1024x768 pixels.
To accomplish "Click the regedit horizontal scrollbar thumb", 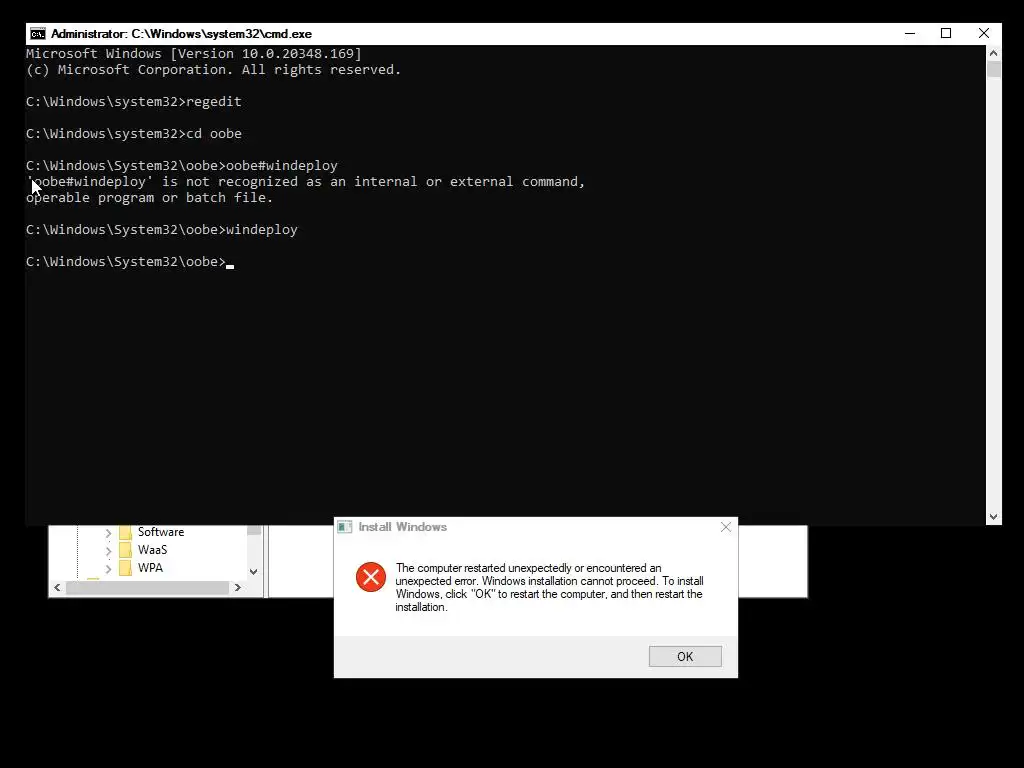I will (148, 588).
